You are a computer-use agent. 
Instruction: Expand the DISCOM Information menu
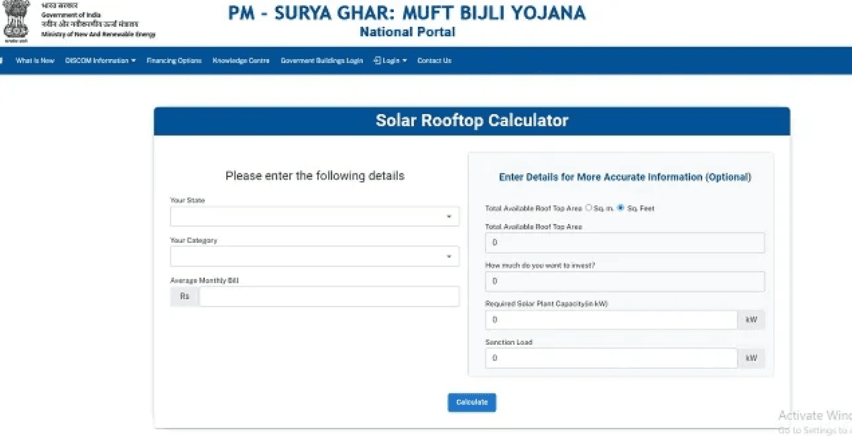coord(100,61)
